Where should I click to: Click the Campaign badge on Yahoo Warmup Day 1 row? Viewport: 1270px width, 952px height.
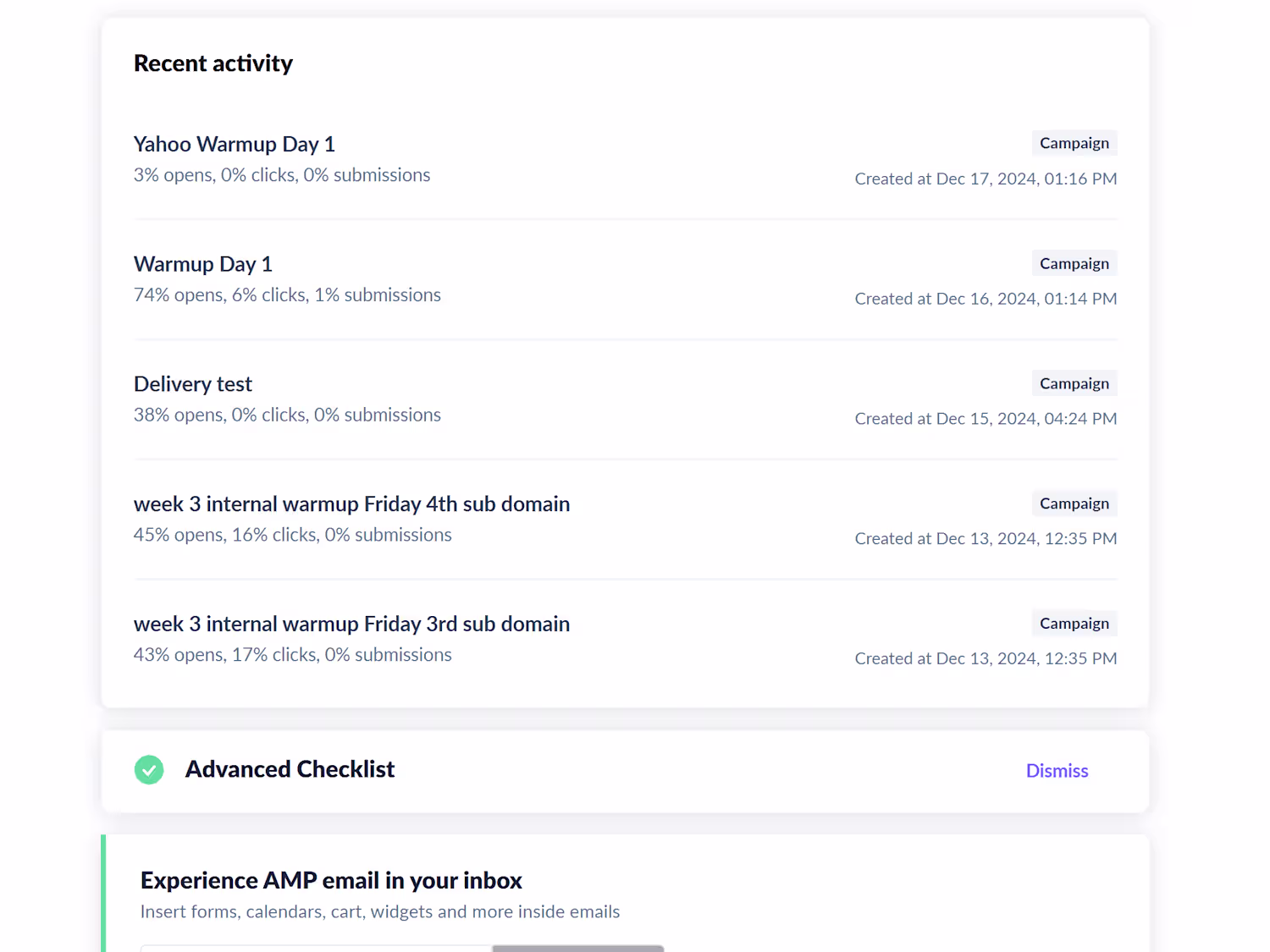tap(1074, 143)
